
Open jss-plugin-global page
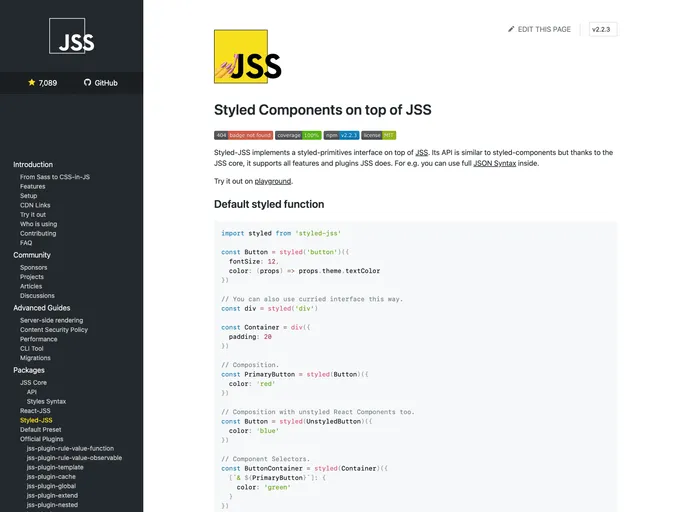51,486
